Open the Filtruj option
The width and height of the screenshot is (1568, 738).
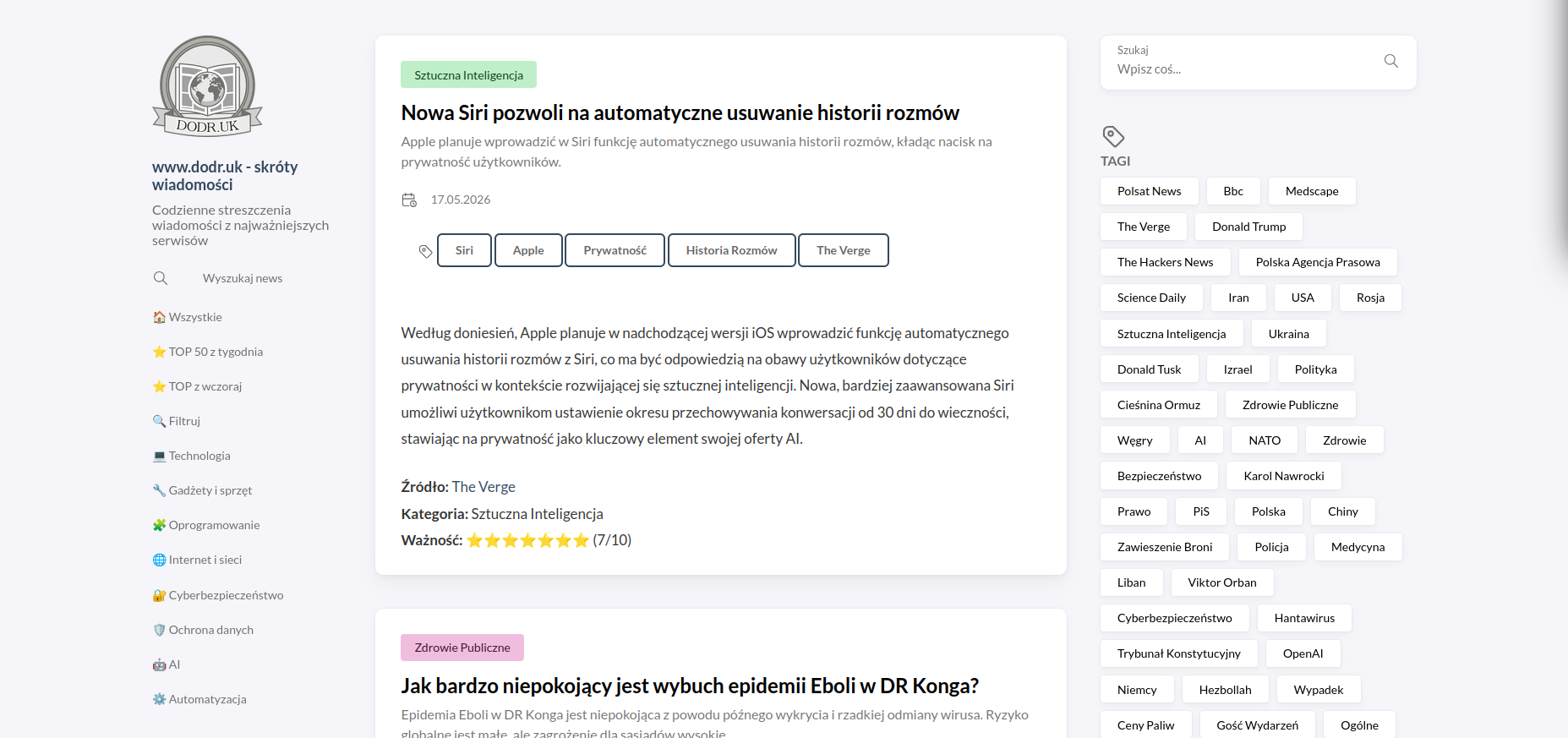pos(177,421)
